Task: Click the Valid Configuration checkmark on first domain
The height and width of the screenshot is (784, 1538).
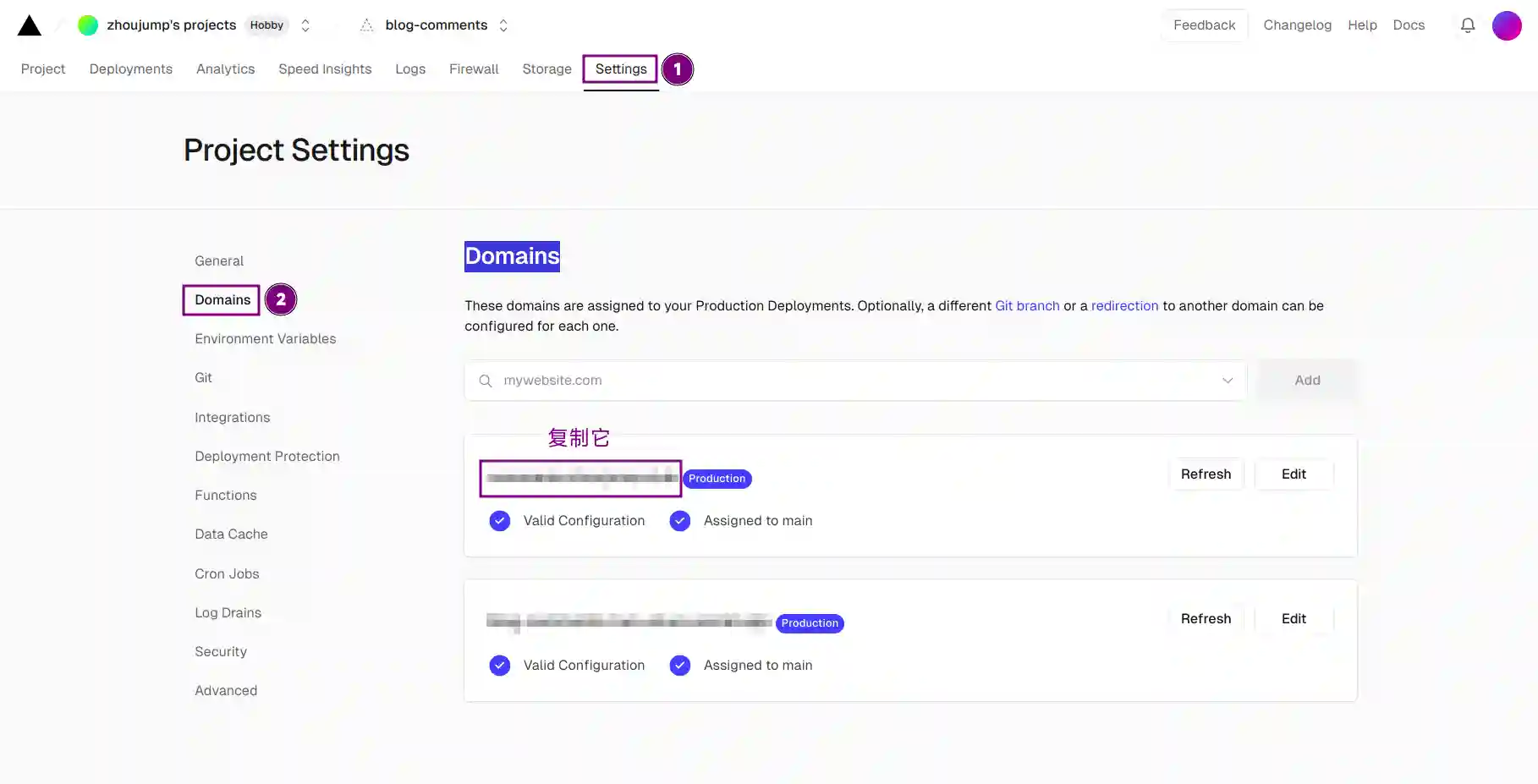Action: point(499,521)
